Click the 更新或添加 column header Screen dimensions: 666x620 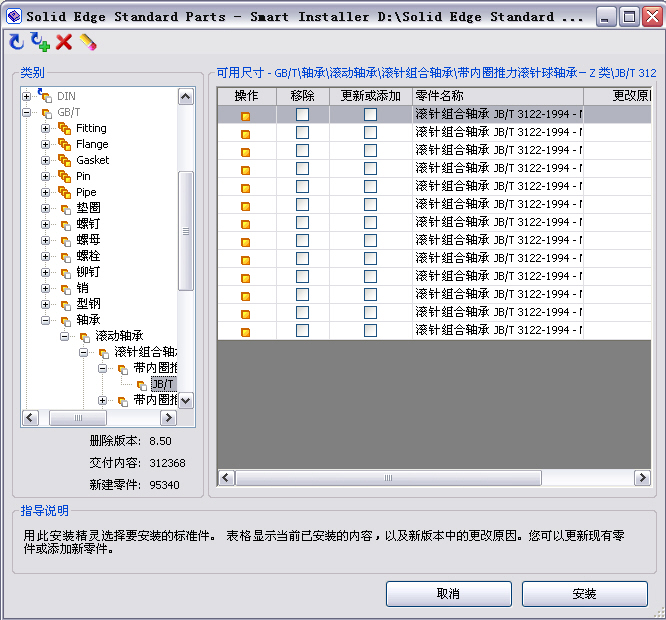click(x=371, y=96)
